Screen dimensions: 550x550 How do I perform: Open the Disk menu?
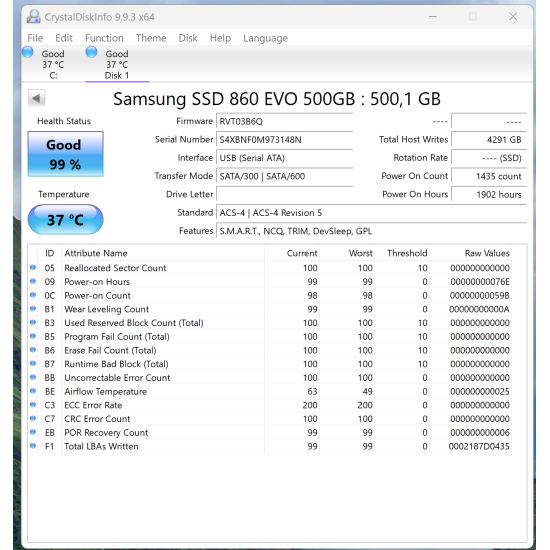coord(188,38)
